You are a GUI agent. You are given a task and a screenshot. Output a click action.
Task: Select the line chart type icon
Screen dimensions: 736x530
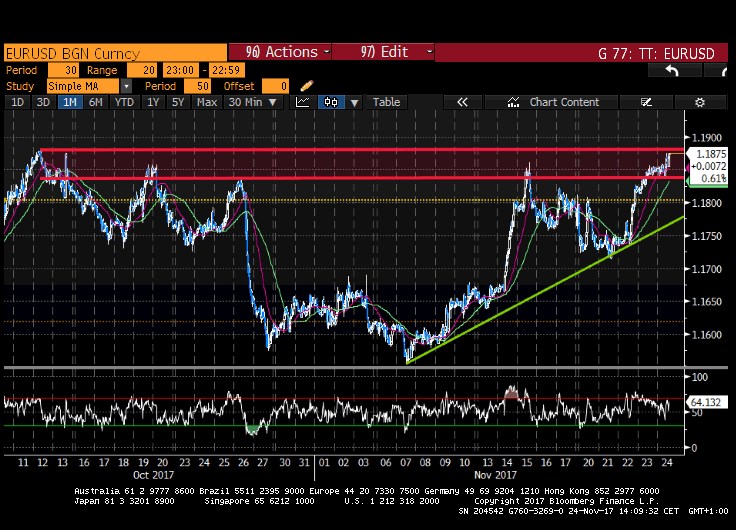(303, 102)
